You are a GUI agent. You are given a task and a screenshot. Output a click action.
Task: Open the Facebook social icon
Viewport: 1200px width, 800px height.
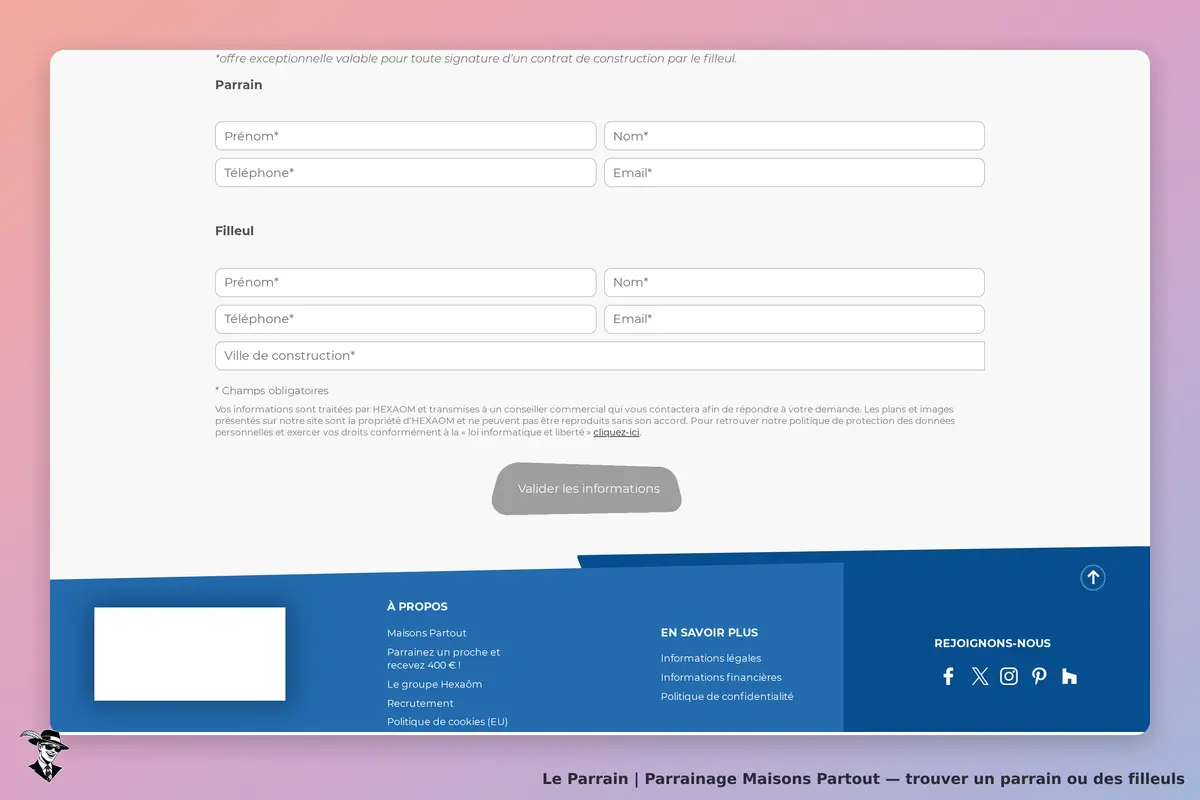click(x=949, y=676)
